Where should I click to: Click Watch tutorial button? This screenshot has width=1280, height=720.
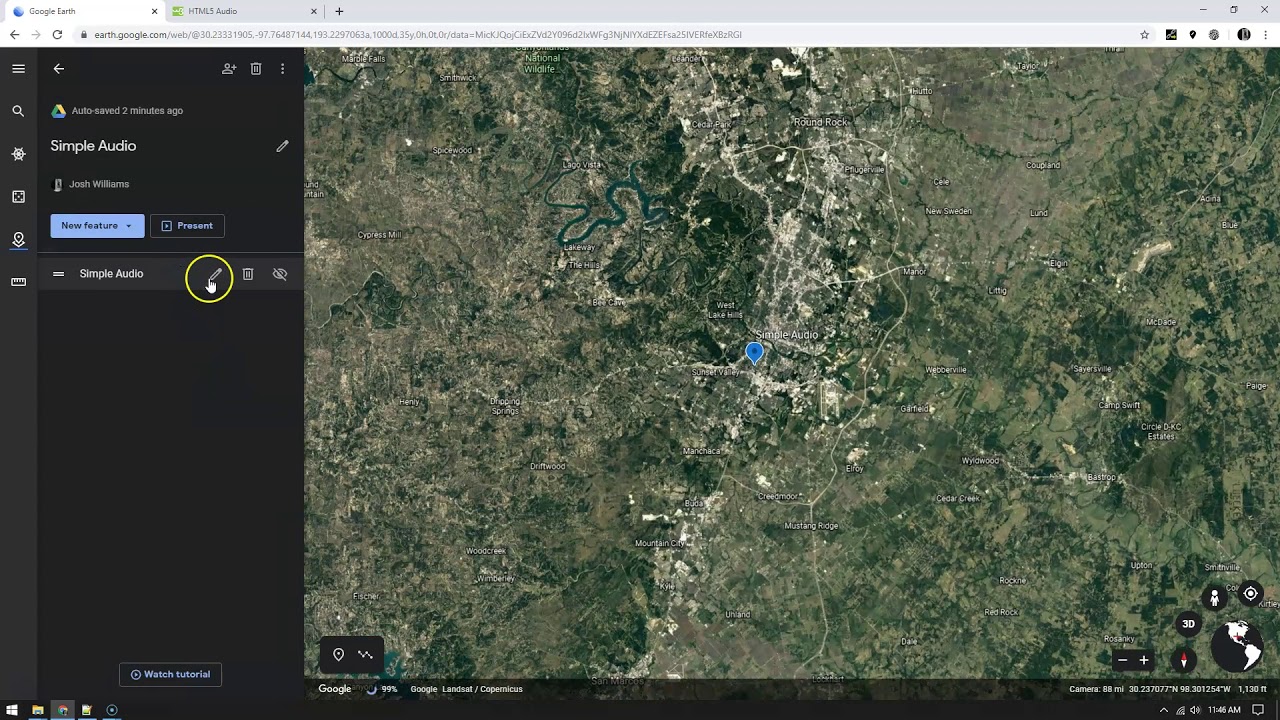pos(170,674)
